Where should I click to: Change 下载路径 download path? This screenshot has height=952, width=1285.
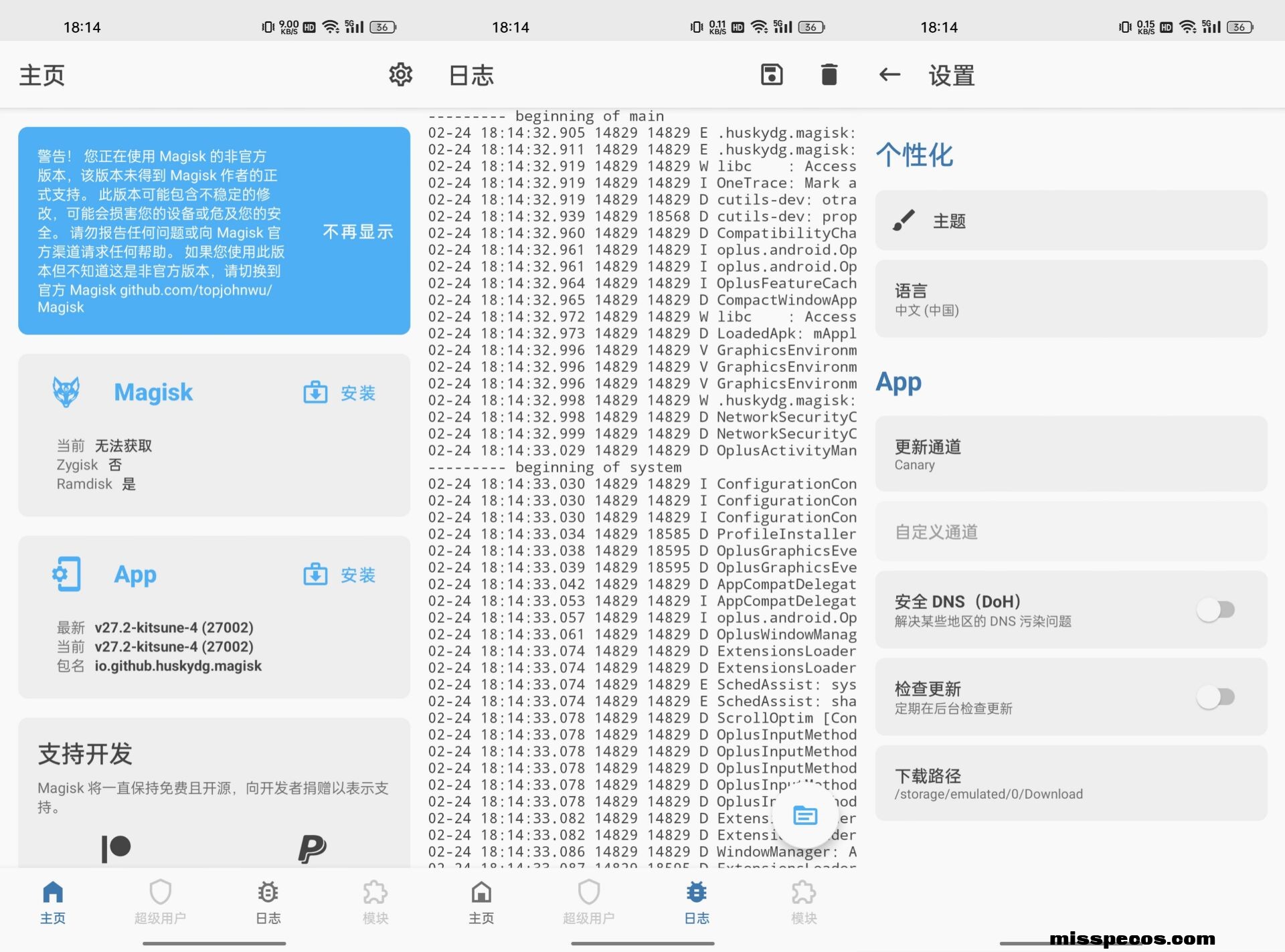(x=1071, y=783)
